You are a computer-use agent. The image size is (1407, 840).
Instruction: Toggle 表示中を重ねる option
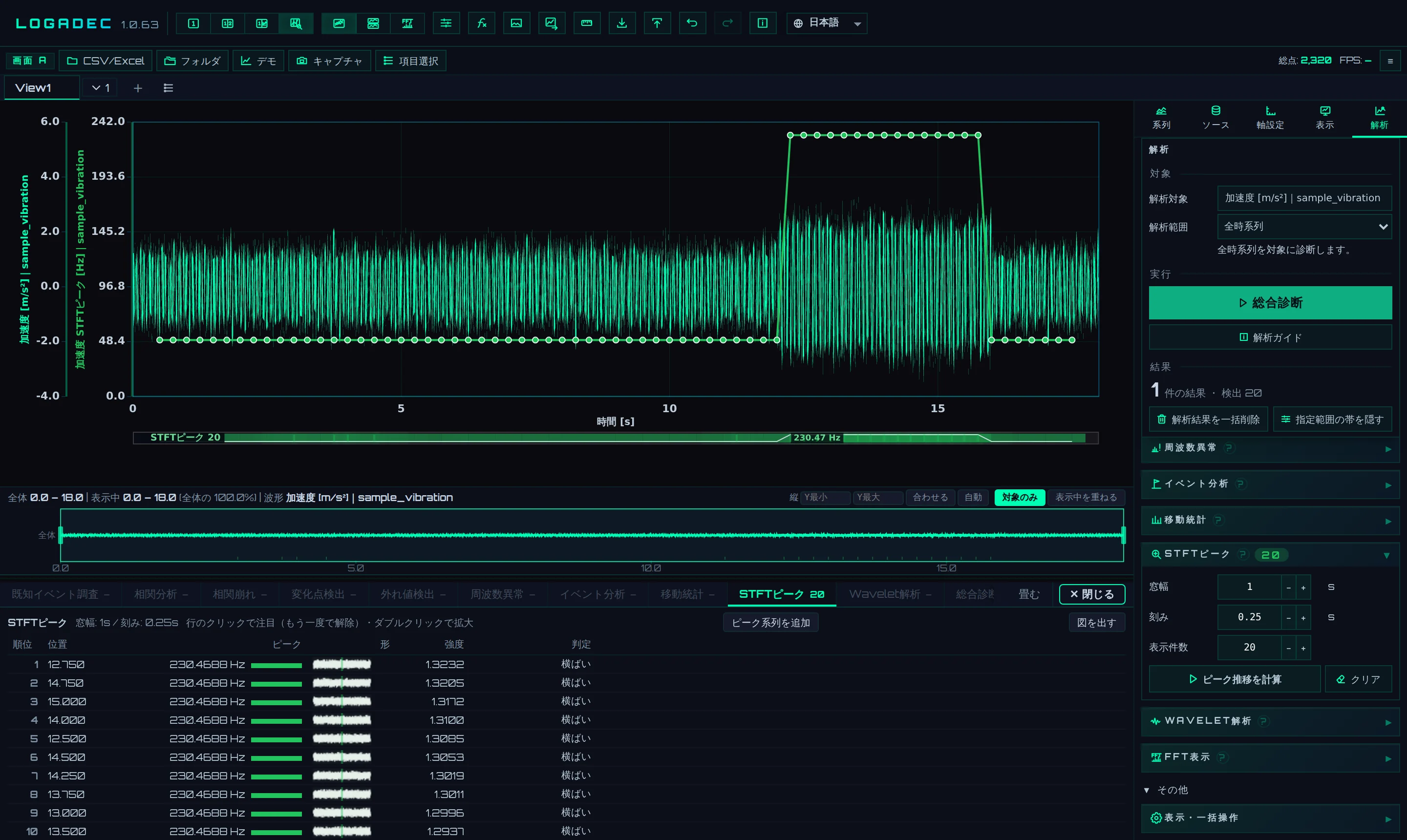(1086, 497)
